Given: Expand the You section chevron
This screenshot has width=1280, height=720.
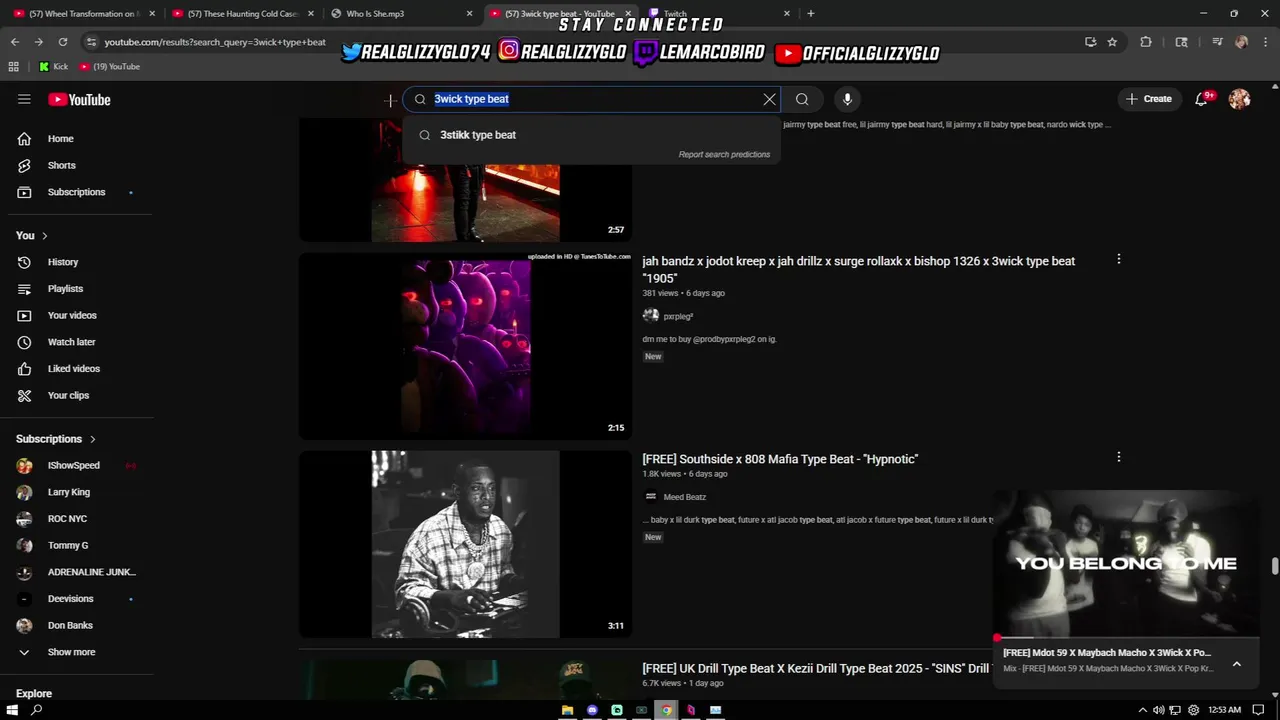Looking at the screenshot, I should tap(44, 236).
